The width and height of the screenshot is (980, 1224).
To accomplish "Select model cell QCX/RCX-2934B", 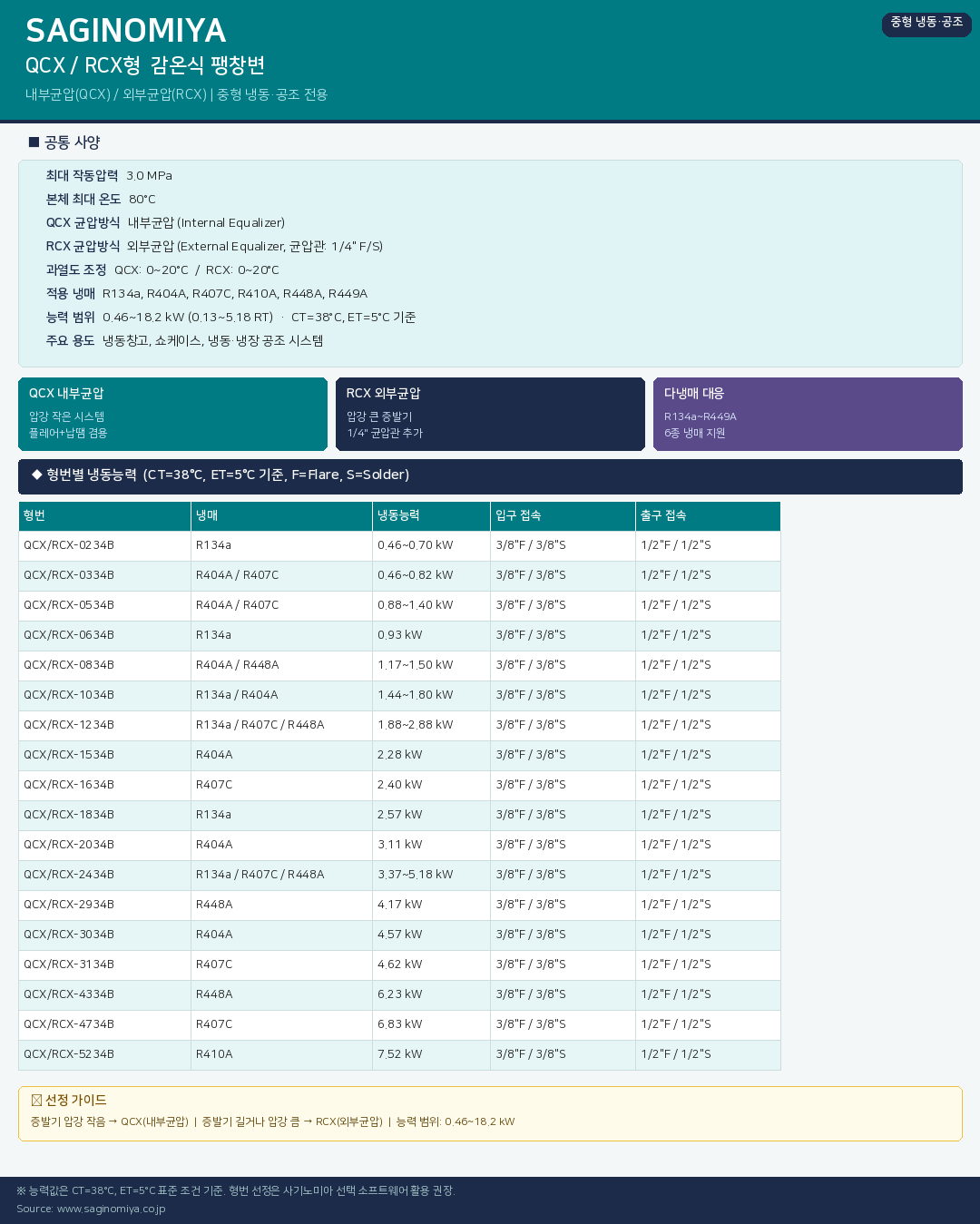I will pos(104,905).
